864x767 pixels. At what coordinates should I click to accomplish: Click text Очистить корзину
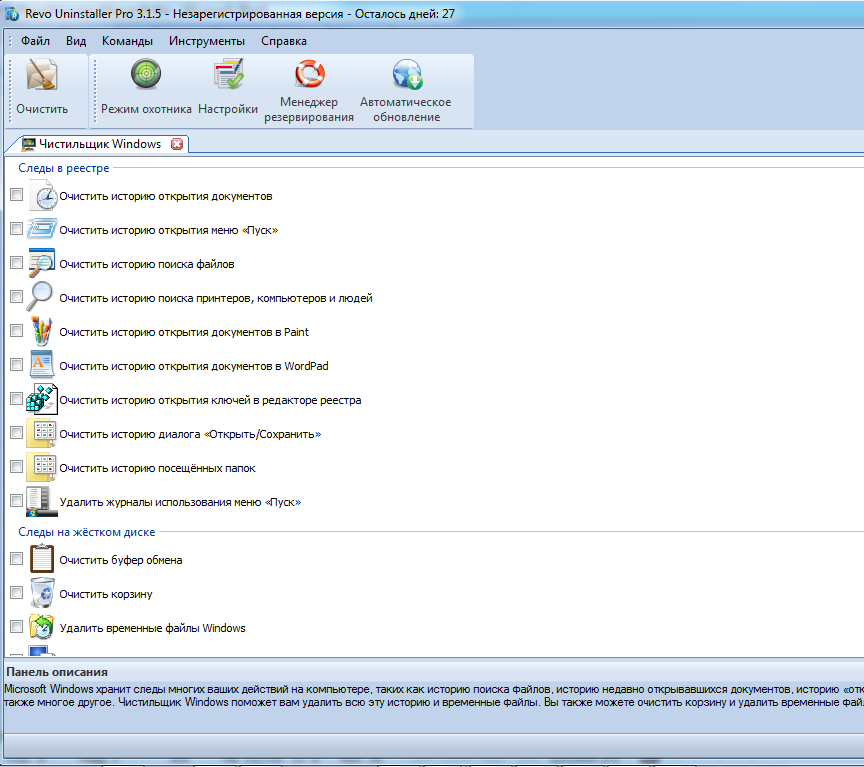tap(106, 595)
